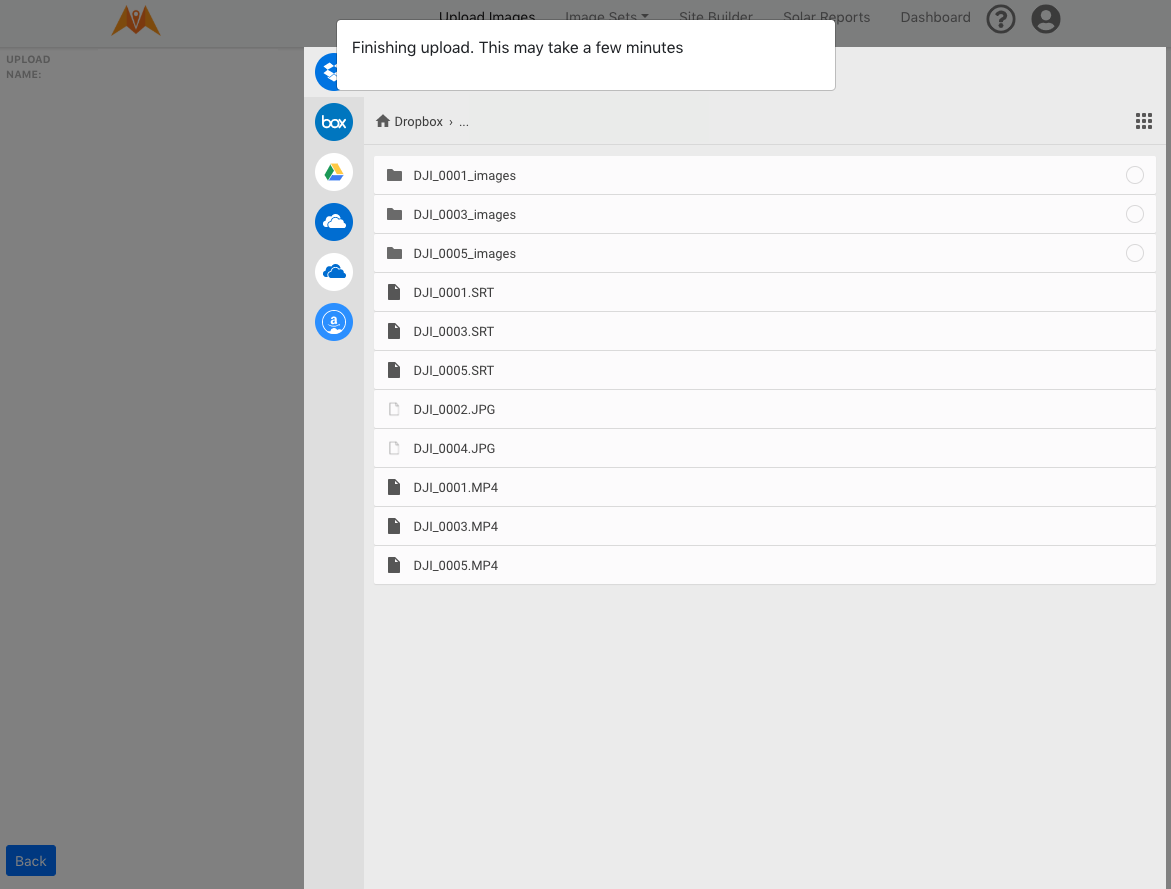Open the user account profile icon
1171x889 pixels.
[x=1046, y=19]
